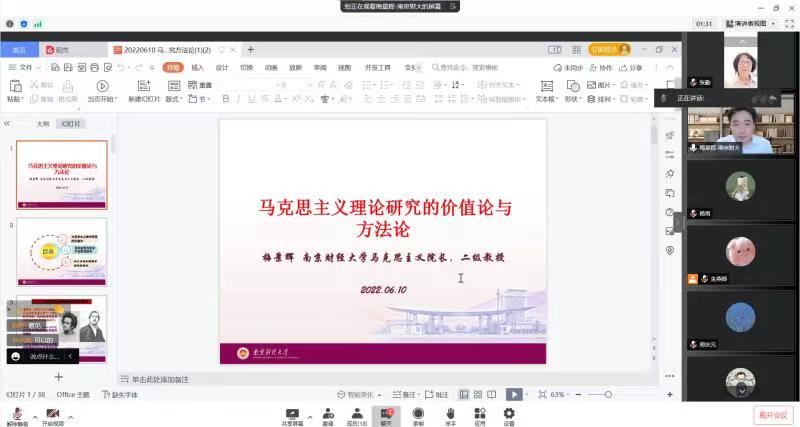Click the 新建幻灯片 new slide button

point(143,92)
